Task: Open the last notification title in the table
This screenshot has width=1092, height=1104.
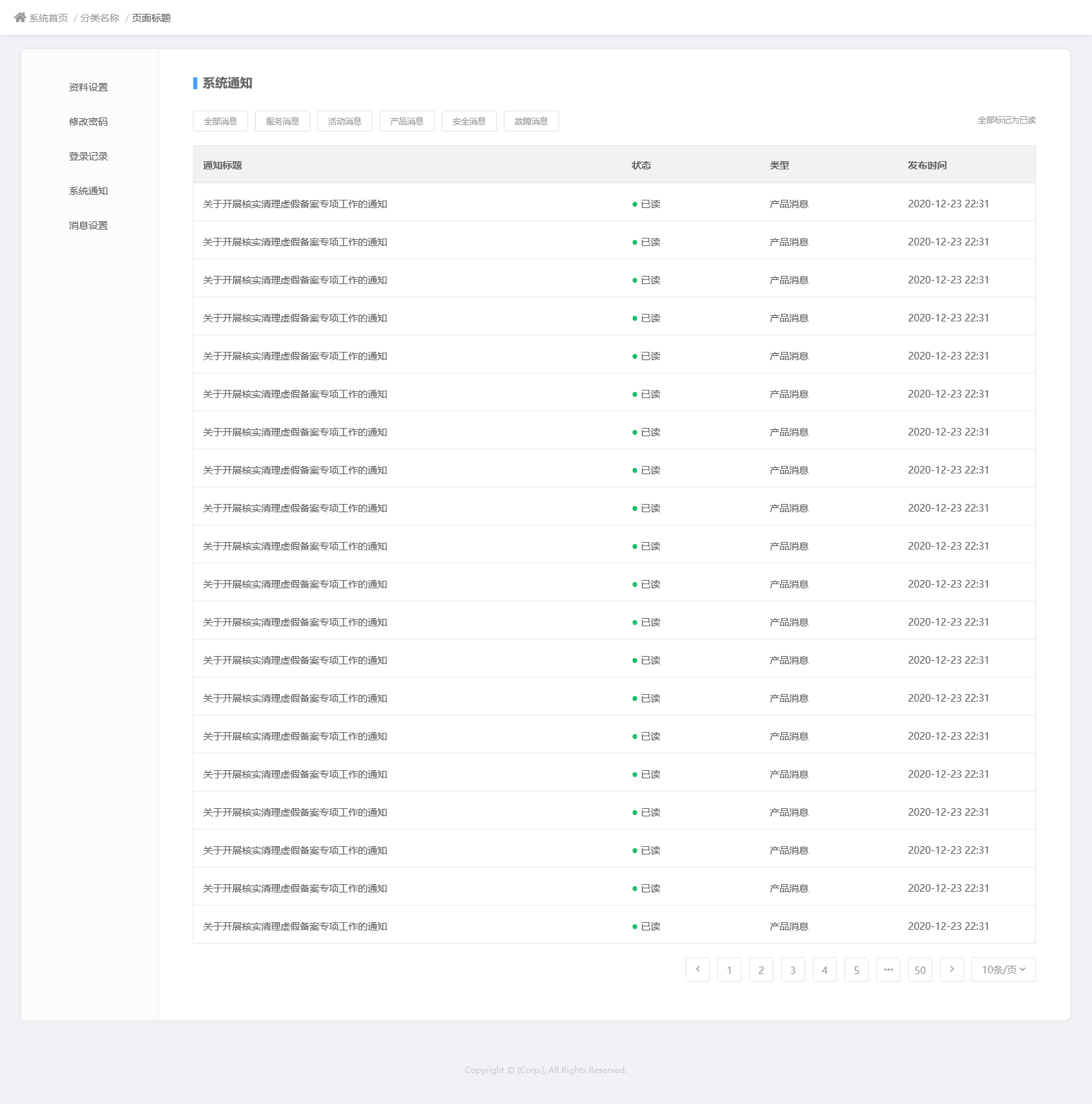Action: point(295,926)
